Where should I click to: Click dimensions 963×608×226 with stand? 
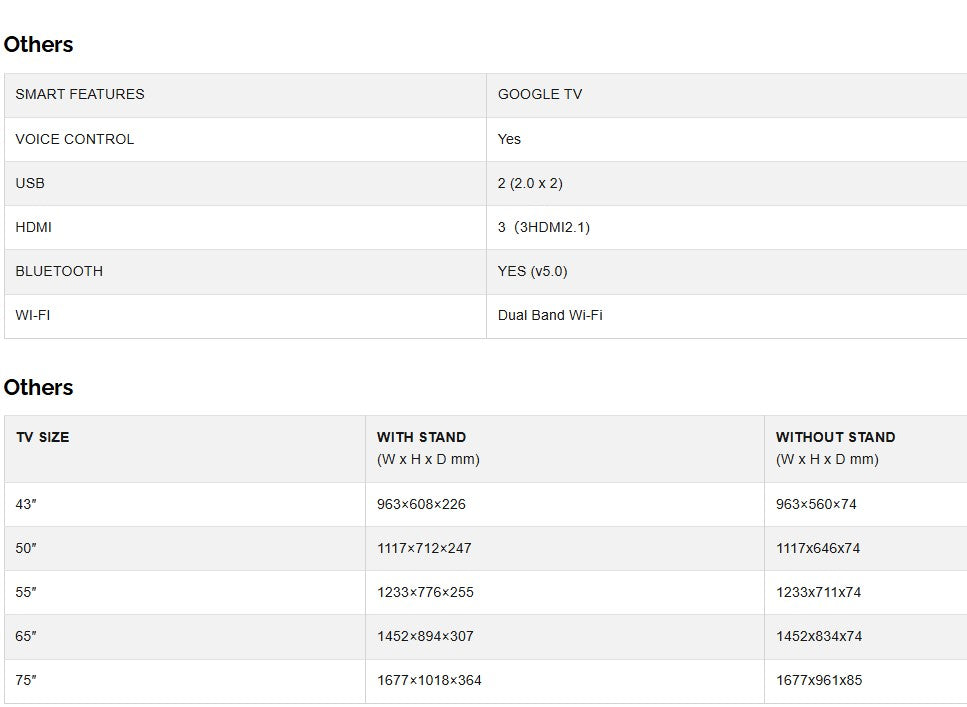[421, 504]
